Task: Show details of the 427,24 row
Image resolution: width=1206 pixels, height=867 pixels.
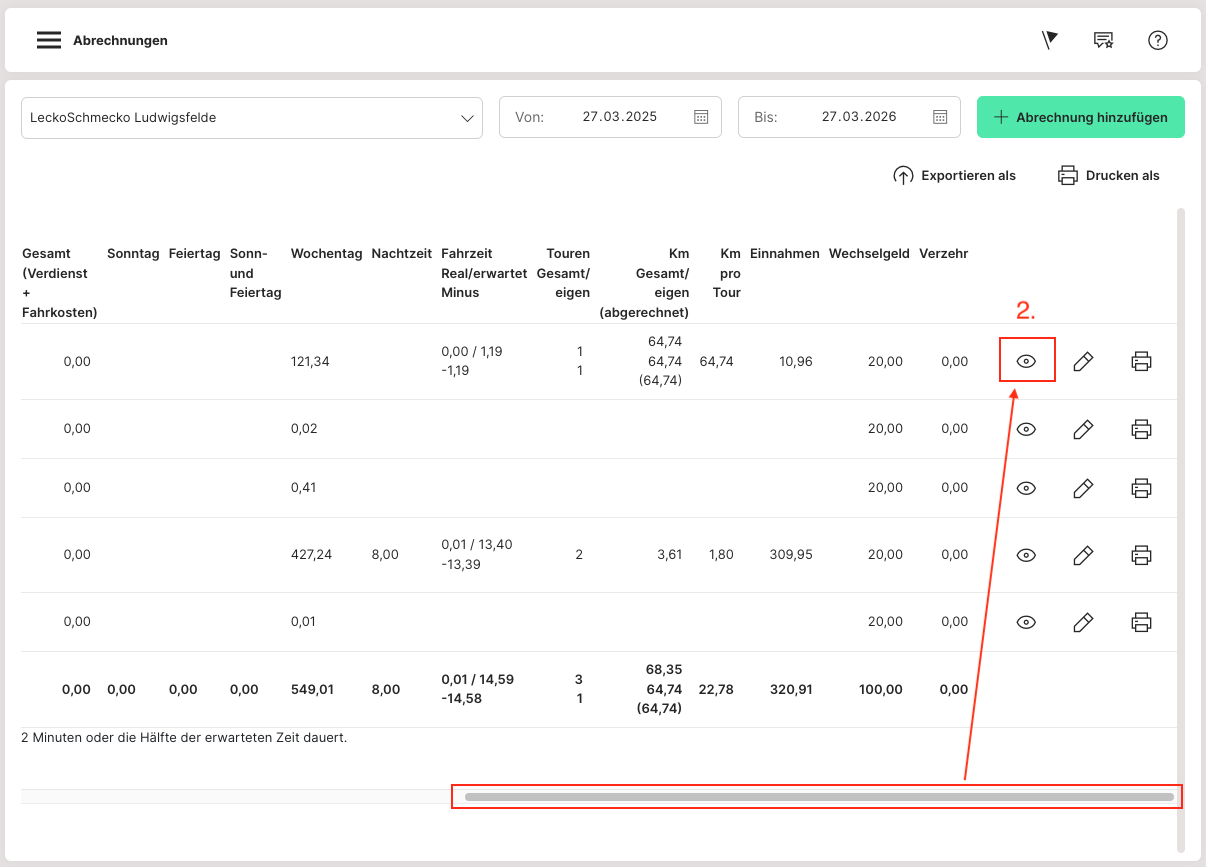Action: click(1026, 555)
